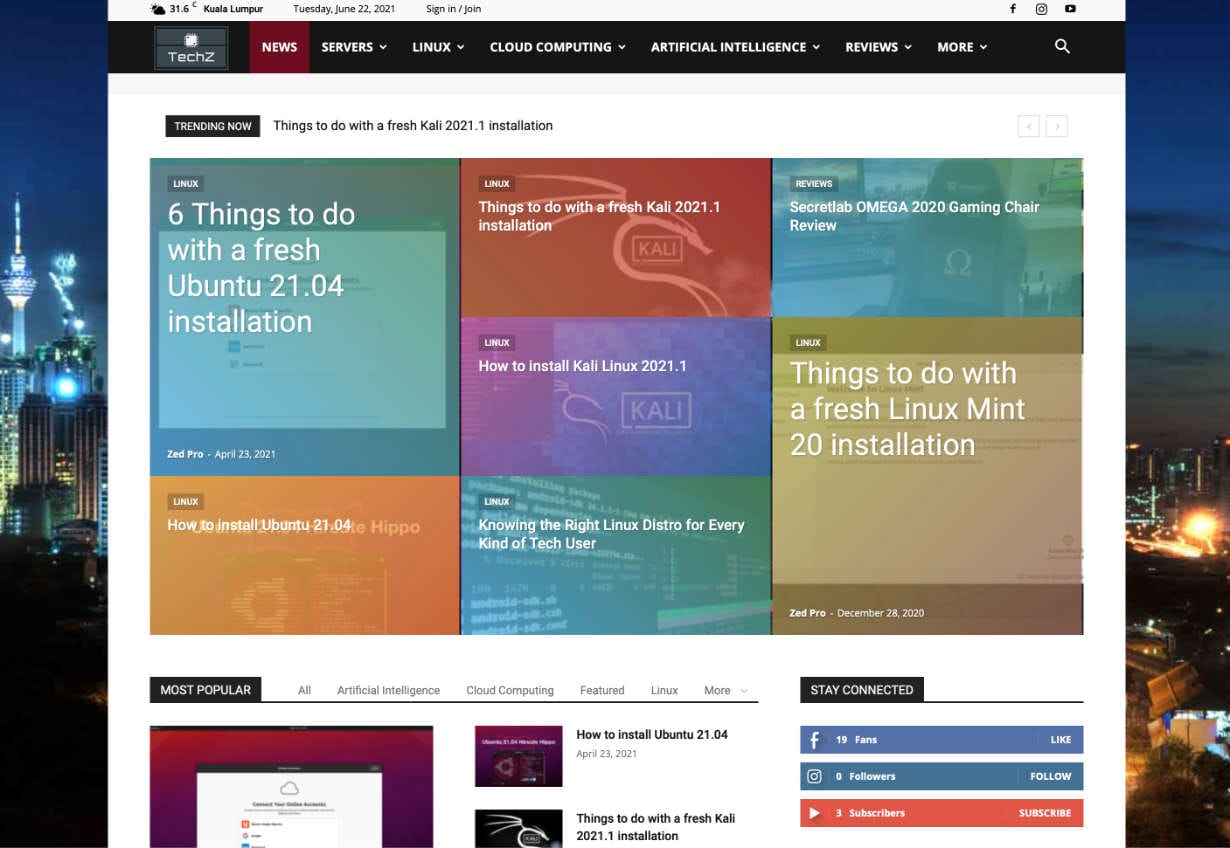Open Kali 2021.1 things to do tile
This screenshot has height=848, width=1230.
point(599,216)
